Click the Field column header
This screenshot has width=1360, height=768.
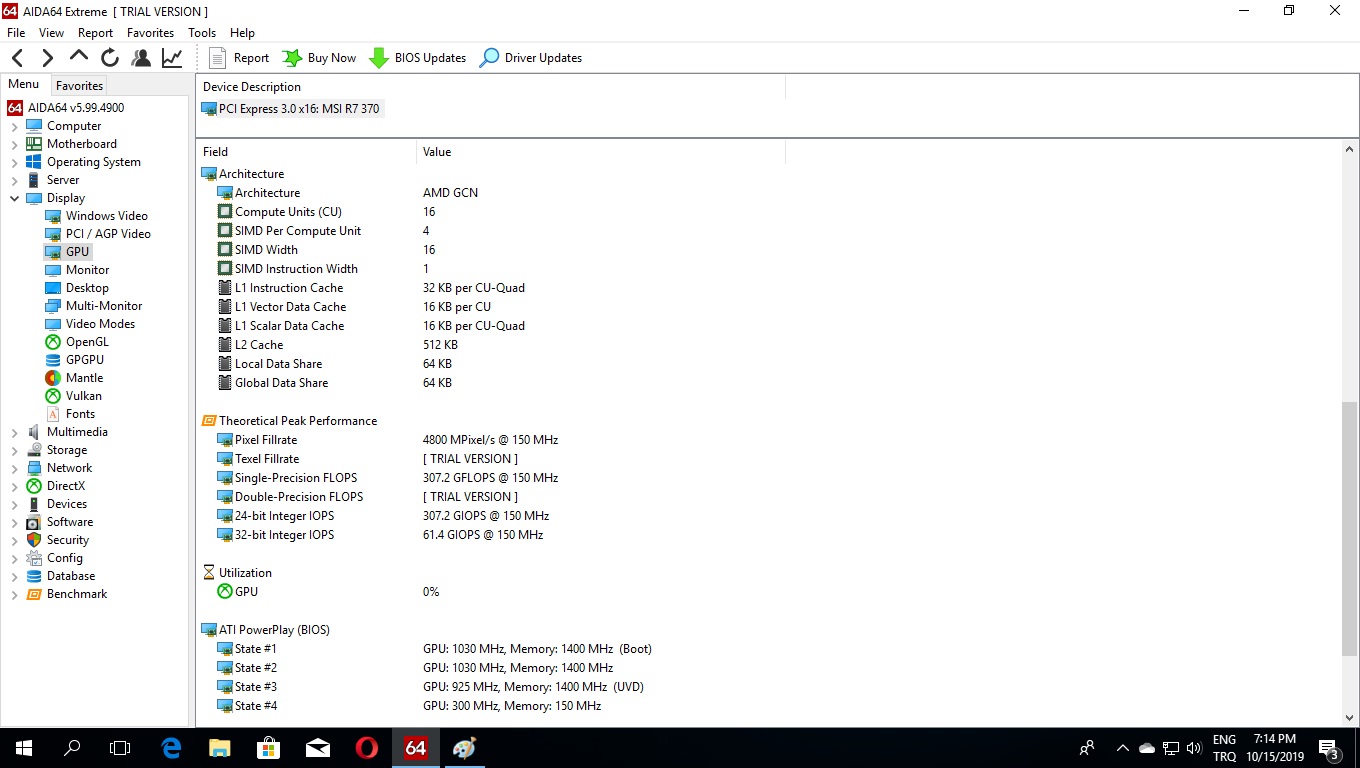(306, 152)
